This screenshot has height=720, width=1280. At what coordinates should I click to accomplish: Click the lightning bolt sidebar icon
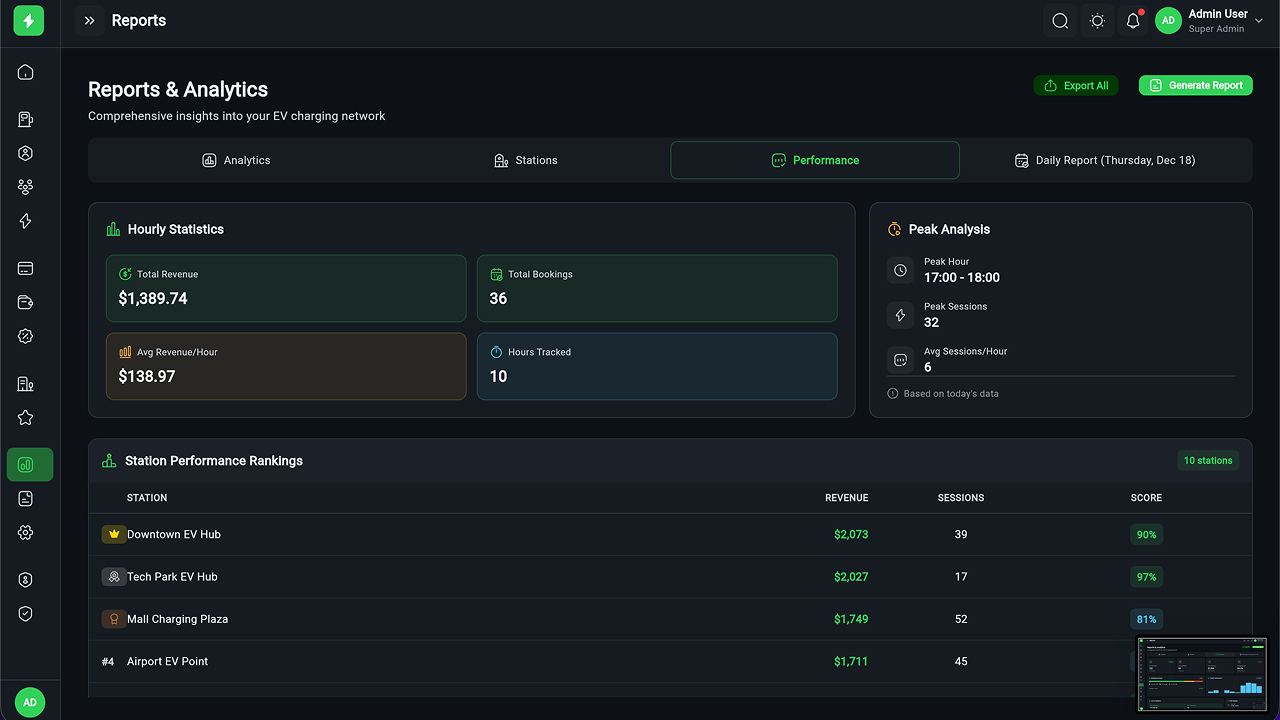coord(26,221)
